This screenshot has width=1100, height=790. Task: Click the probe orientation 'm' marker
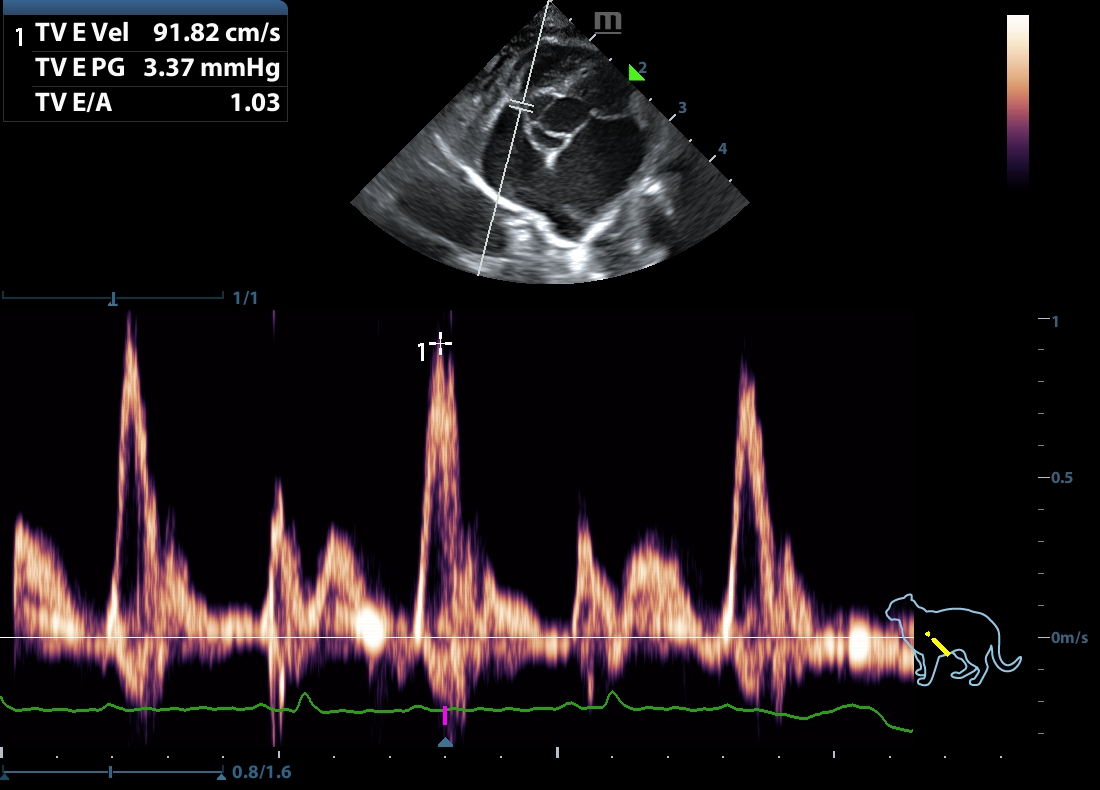(x=606, y=21)
